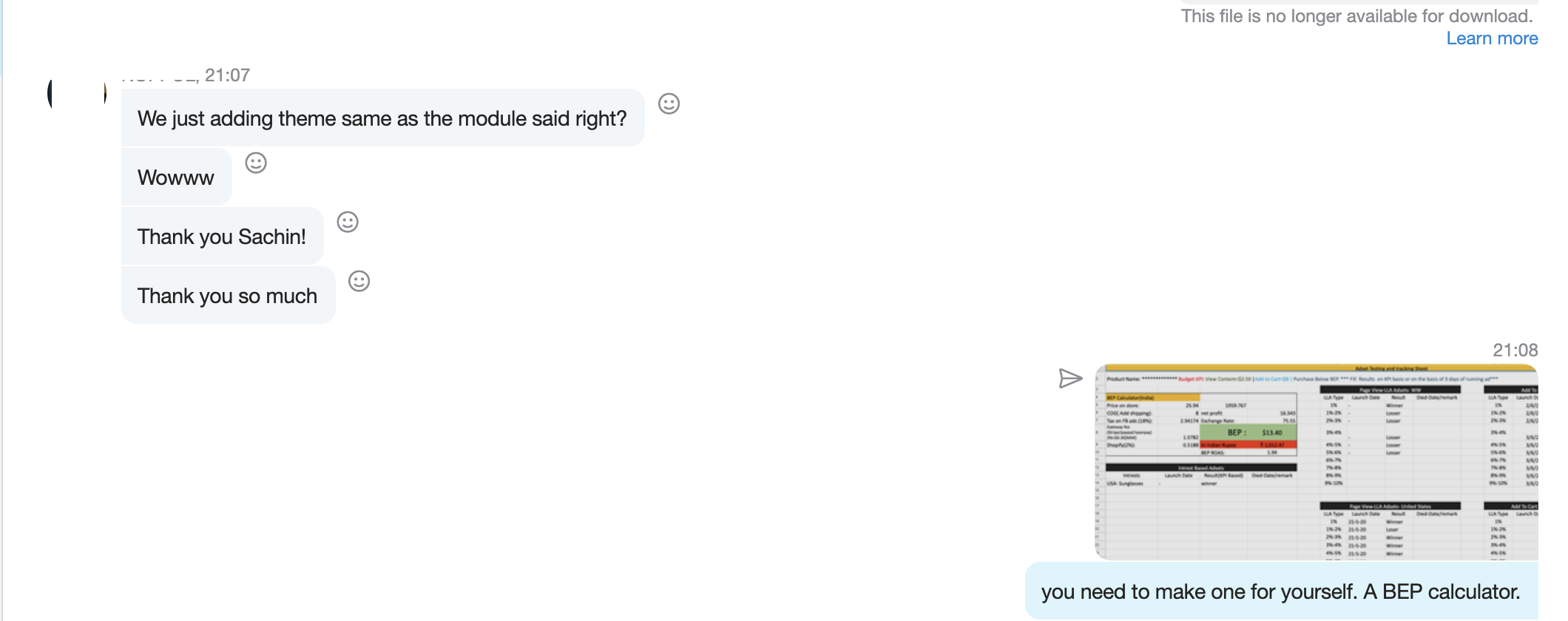
Task: Click the 'file is no longer available' notice
Action: coord(1356,16)
